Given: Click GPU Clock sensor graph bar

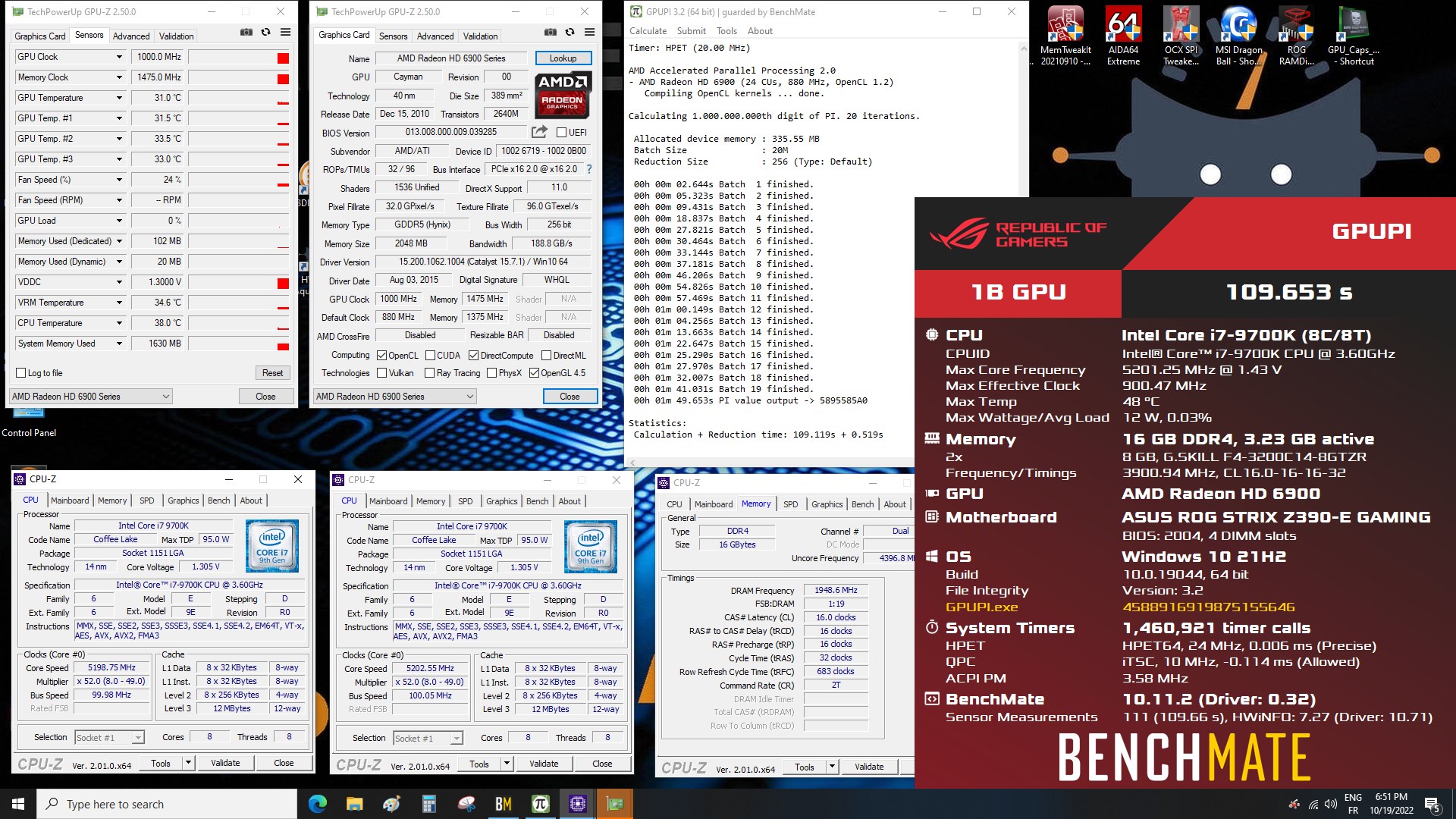Looking at the screenshot, I should [239, 57].
